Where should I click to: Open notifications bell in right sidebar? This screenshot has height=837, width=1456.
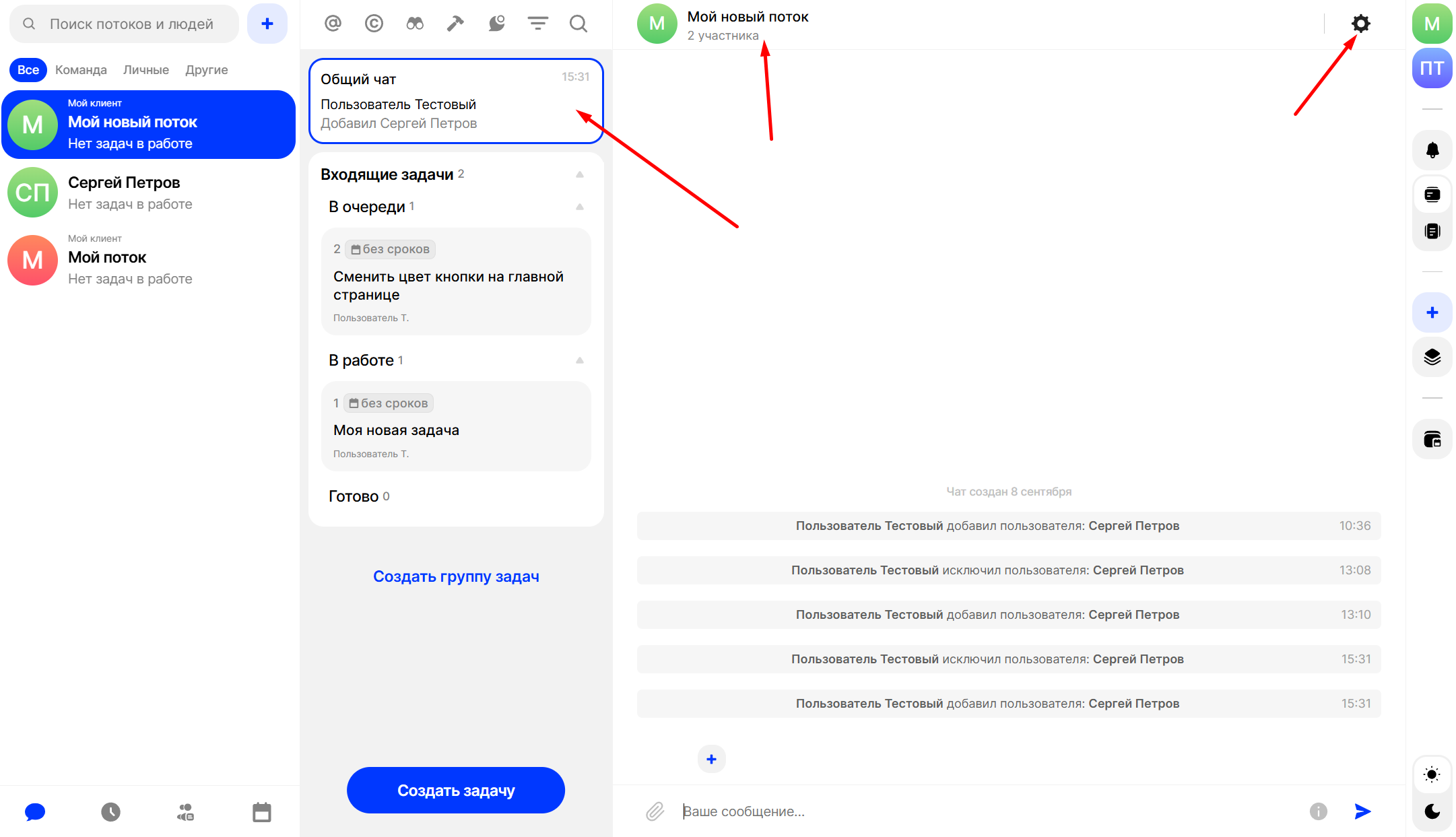[x=1432, y=149]
